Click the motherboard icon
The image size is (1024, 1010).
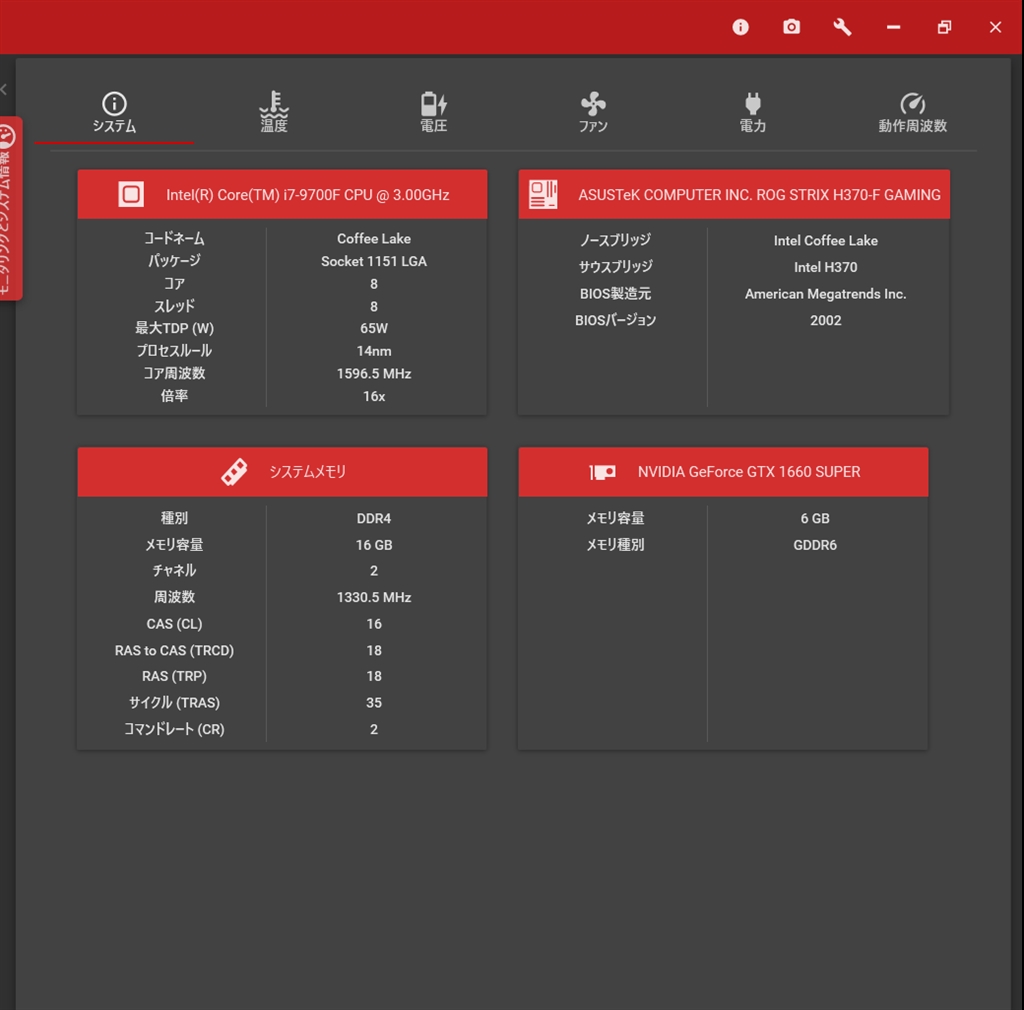[x=543, y=194]
